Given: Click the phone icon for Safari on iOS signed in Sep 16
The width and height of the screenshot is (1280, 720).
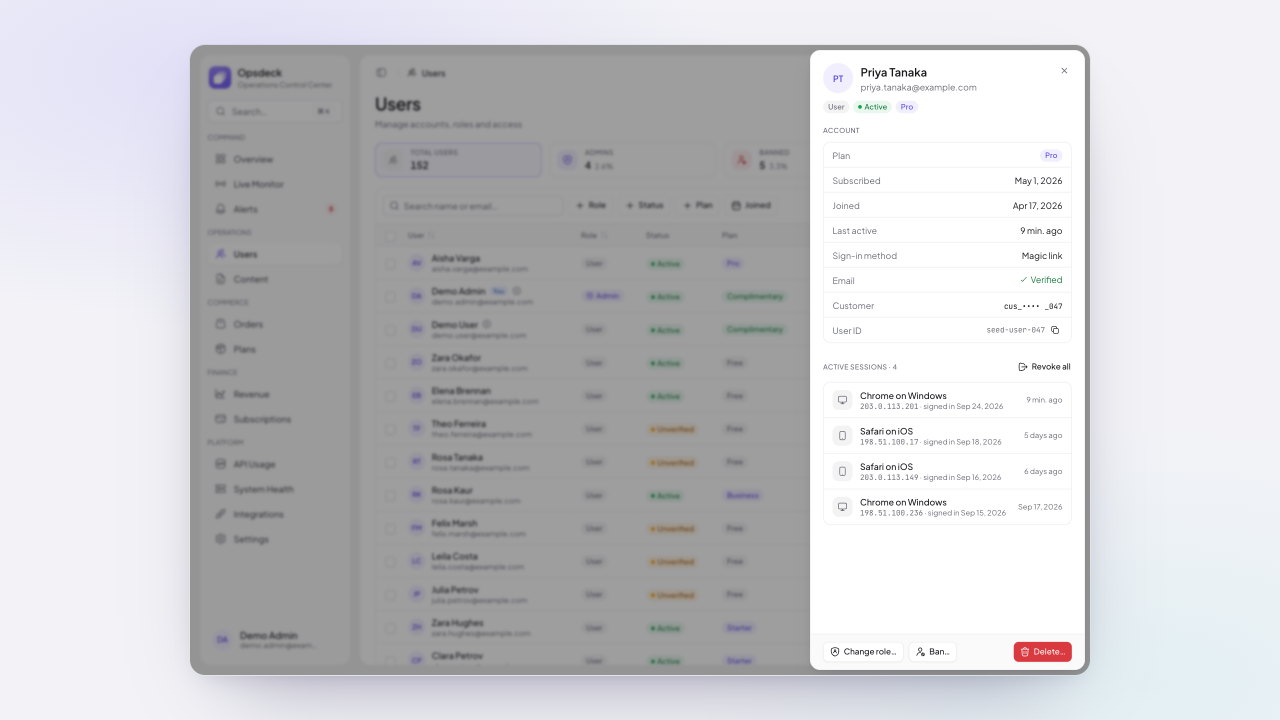Looking at the screenshot, I should pos(842,471).
